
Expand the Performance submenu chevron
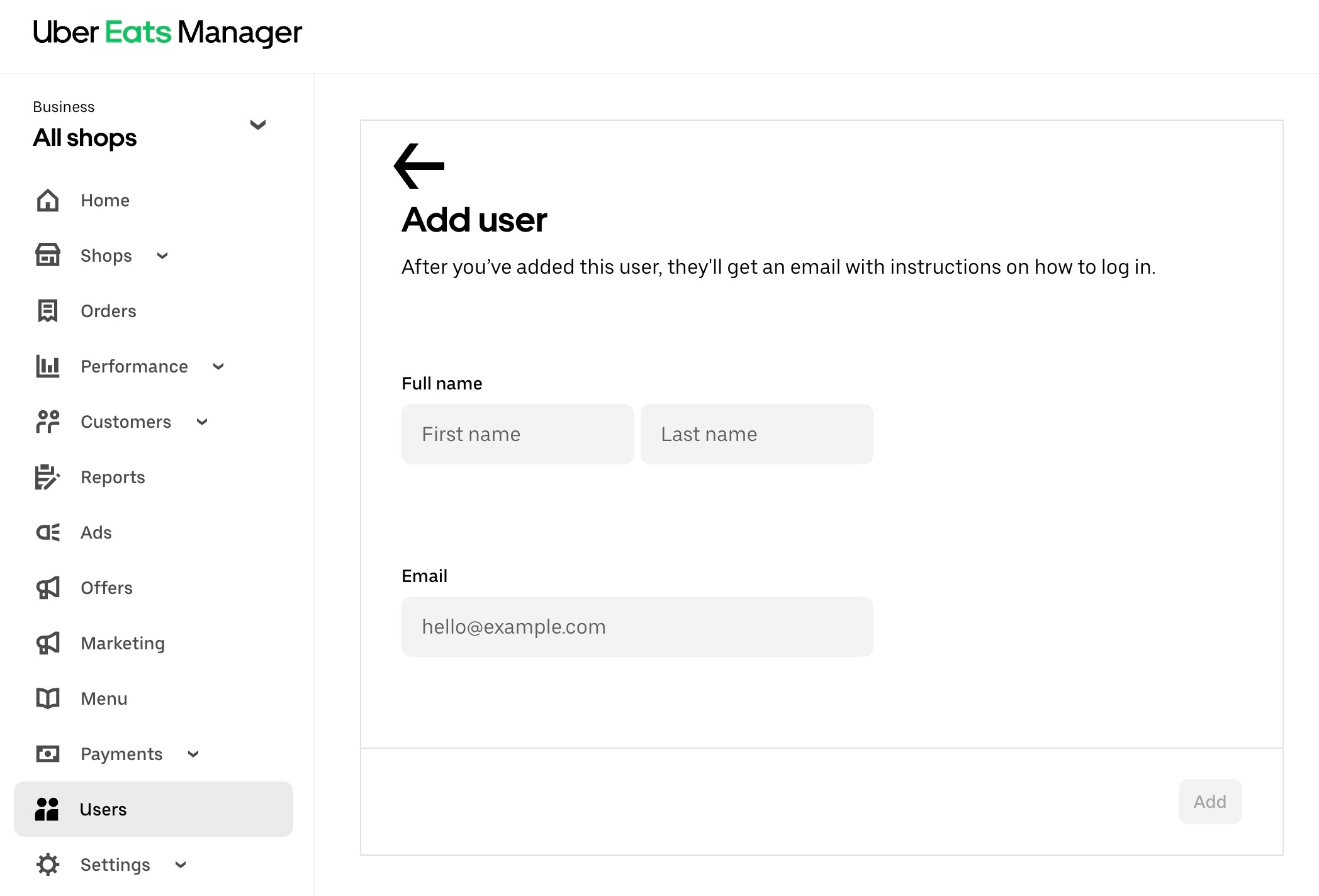218,367
